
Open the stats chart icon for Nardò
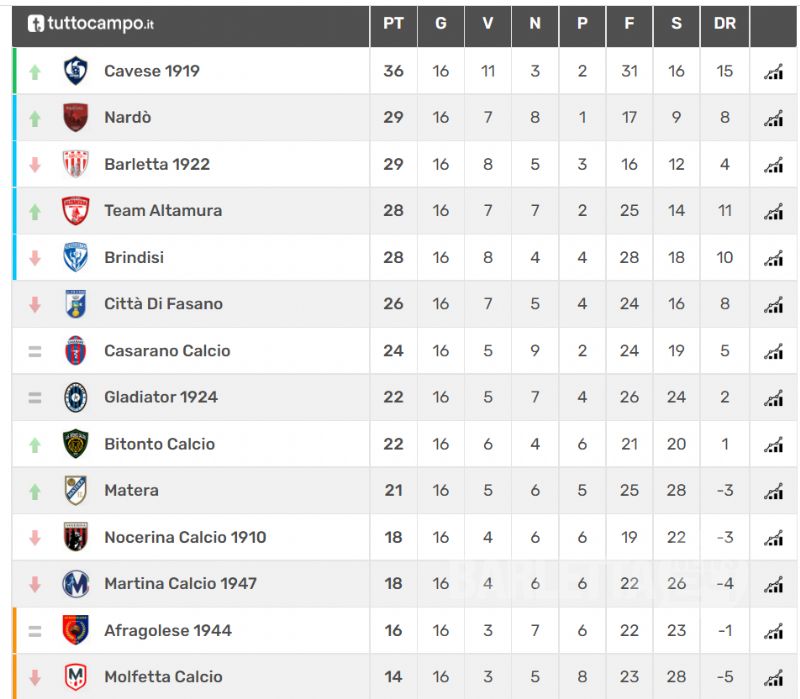click(773, 118)
